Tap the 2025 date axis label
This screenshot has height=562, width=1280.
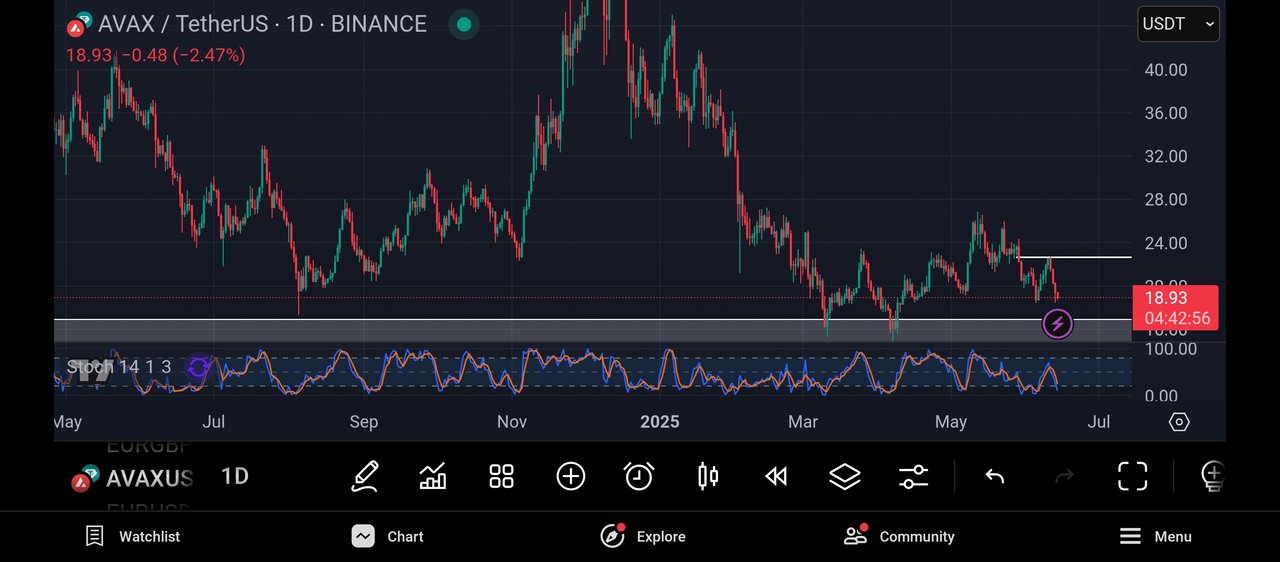(659, 422)
